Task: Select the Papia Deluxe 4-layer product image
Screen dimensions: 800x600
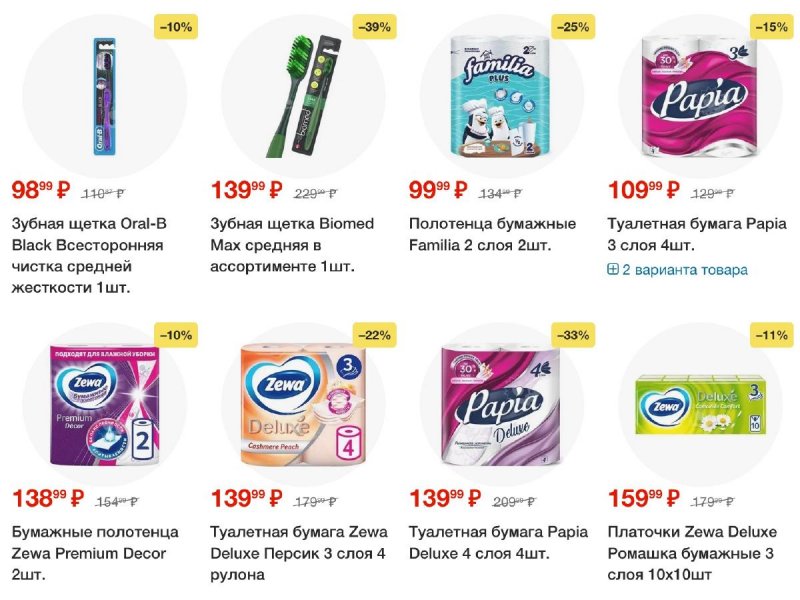Action: click(x=501, y=405)
